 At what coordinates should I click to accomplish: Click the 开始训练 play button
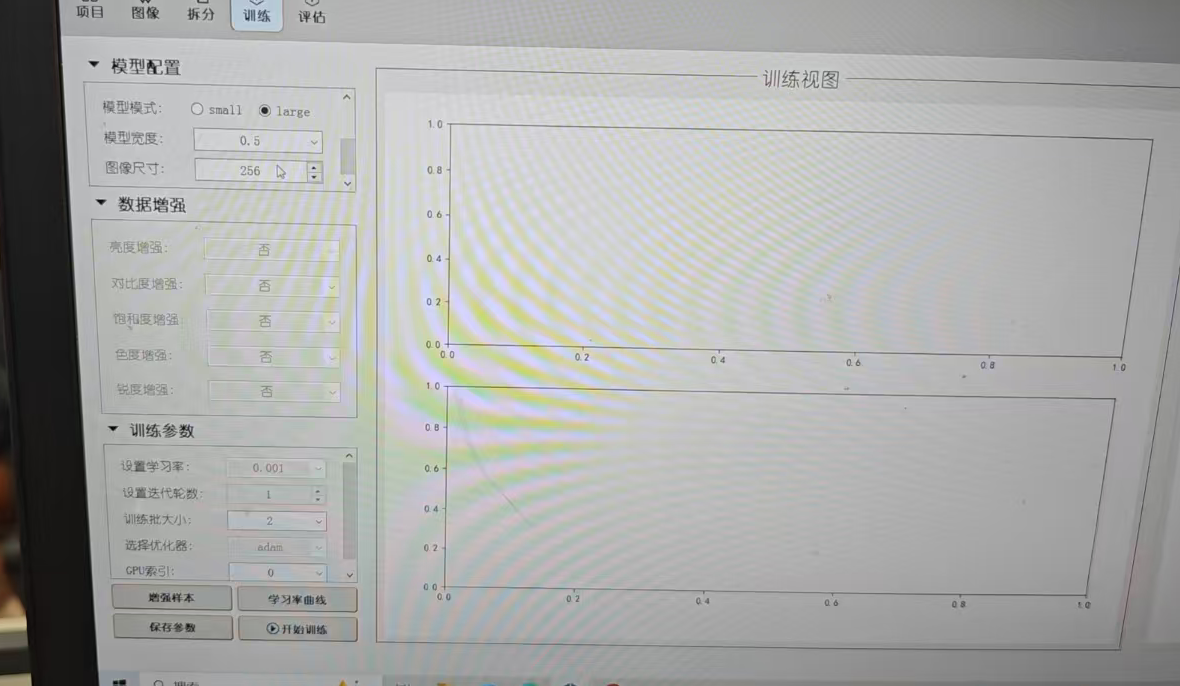click(297, 629)
